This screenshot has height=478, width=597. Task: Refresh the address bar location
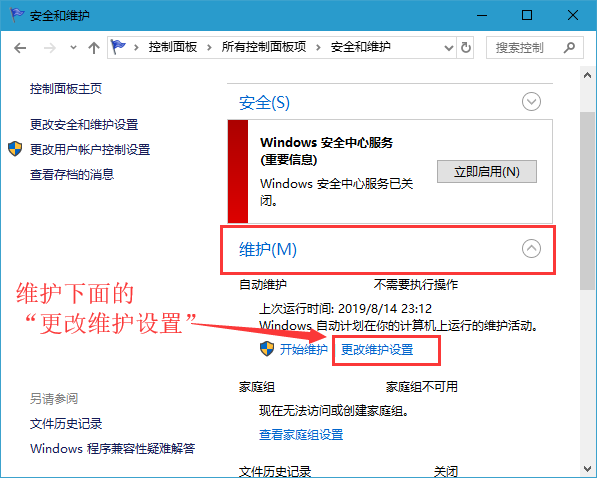(x=465, y=48)
